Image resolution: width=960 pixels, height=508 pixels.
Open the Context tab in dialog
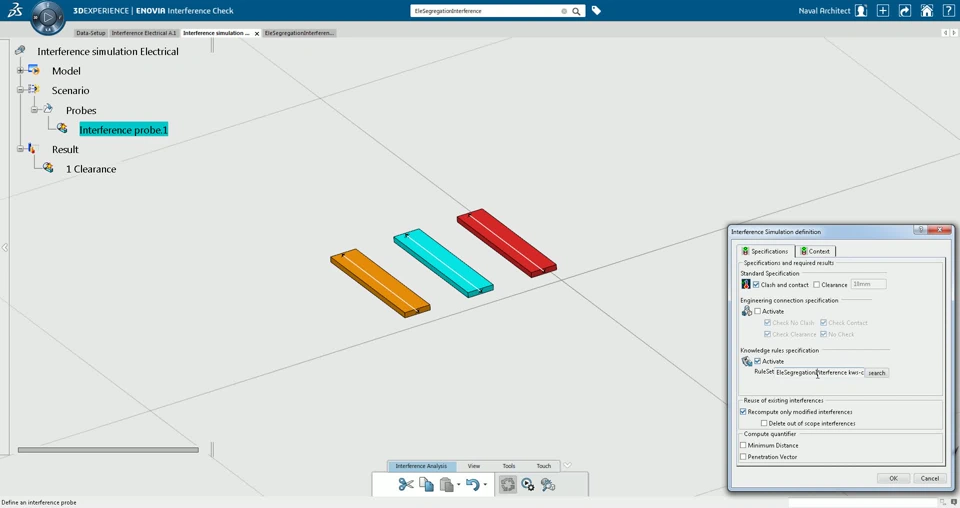pos(815,251)
